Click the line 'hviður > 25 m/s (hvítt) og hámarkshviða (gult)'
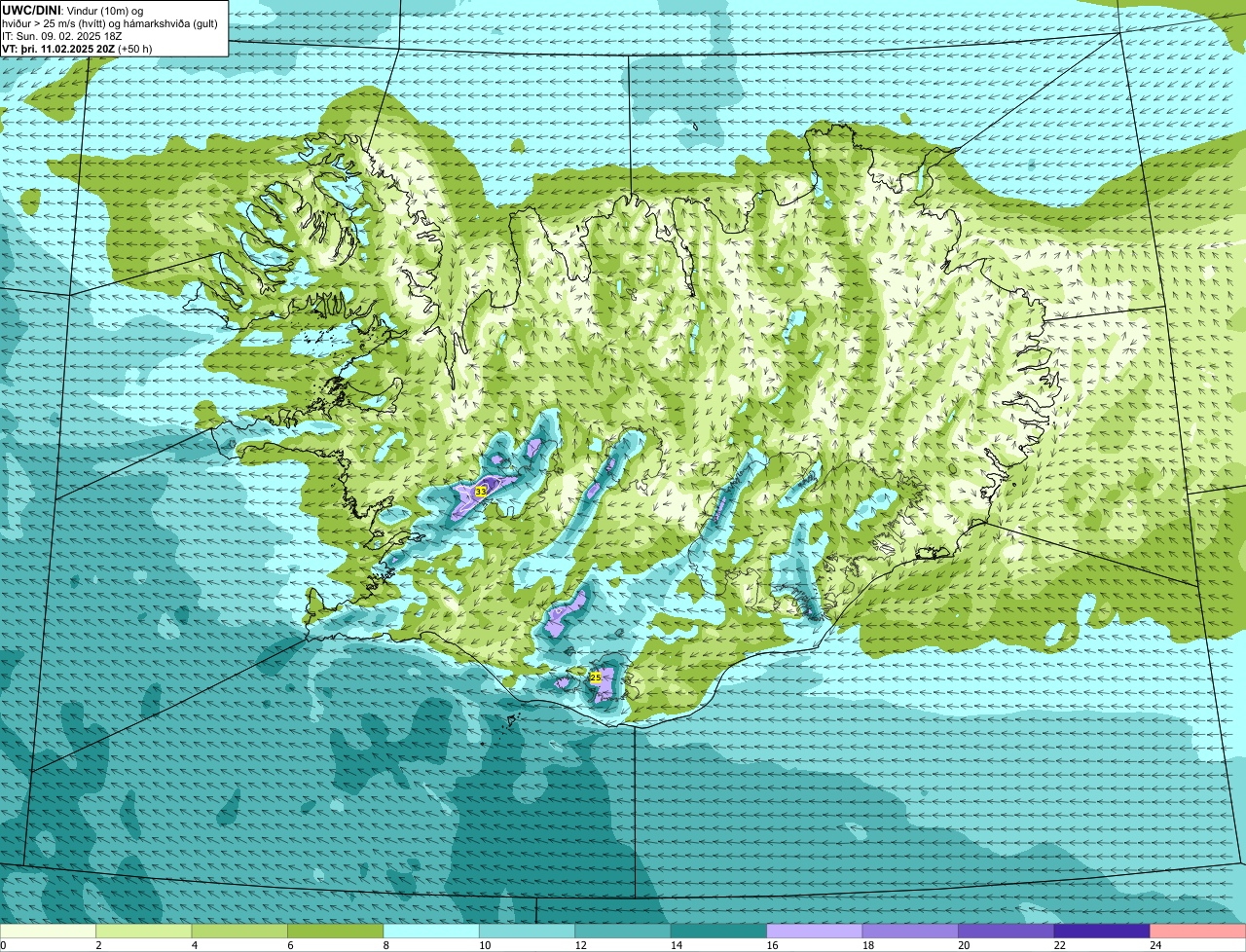Viewport: 1246px width, 952px height. pos(110,23)
